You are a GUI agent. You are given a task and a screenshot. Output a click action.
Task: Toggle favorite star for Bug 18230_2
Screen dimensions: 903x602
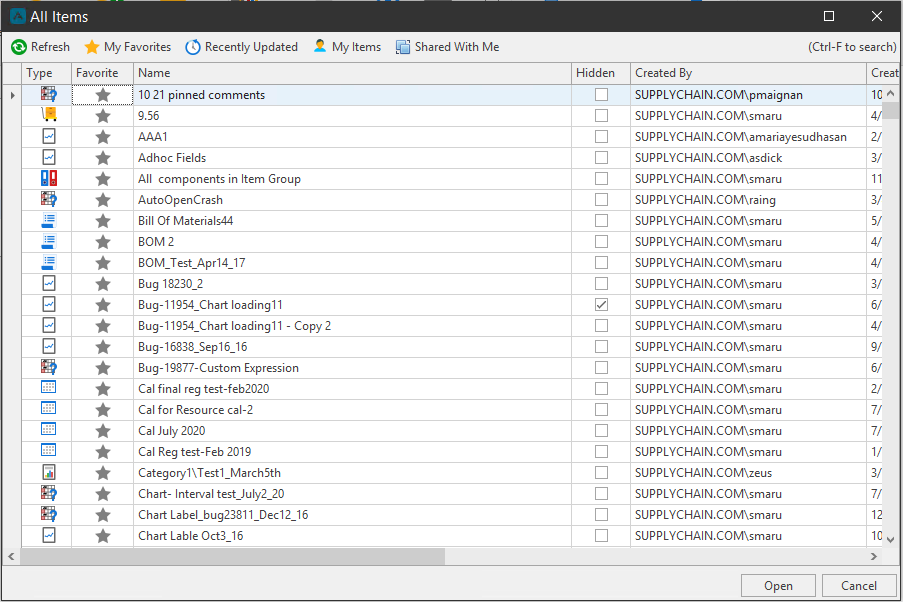pyautogui.click(x=103, y=284)
